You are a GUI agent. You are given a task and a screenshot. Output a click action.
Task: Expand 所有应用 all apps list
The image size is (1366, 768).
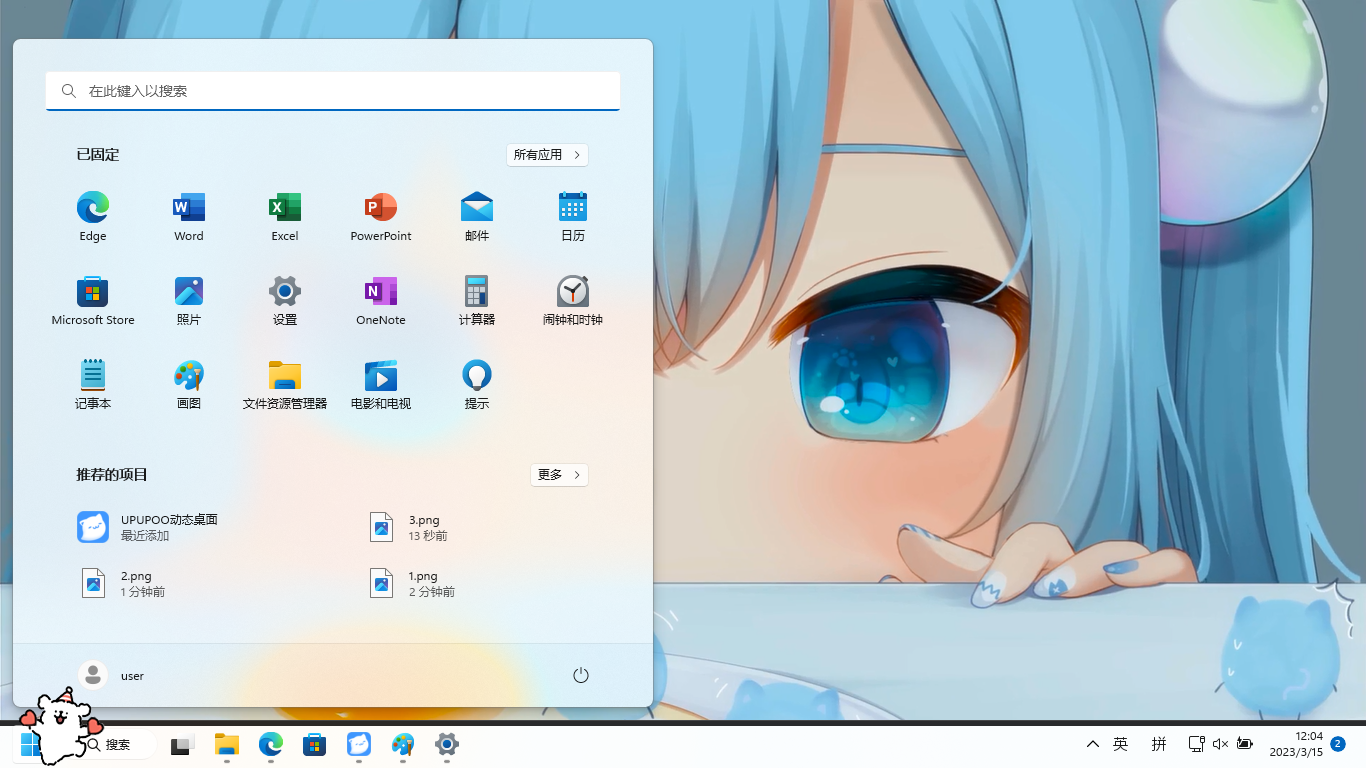547,155
